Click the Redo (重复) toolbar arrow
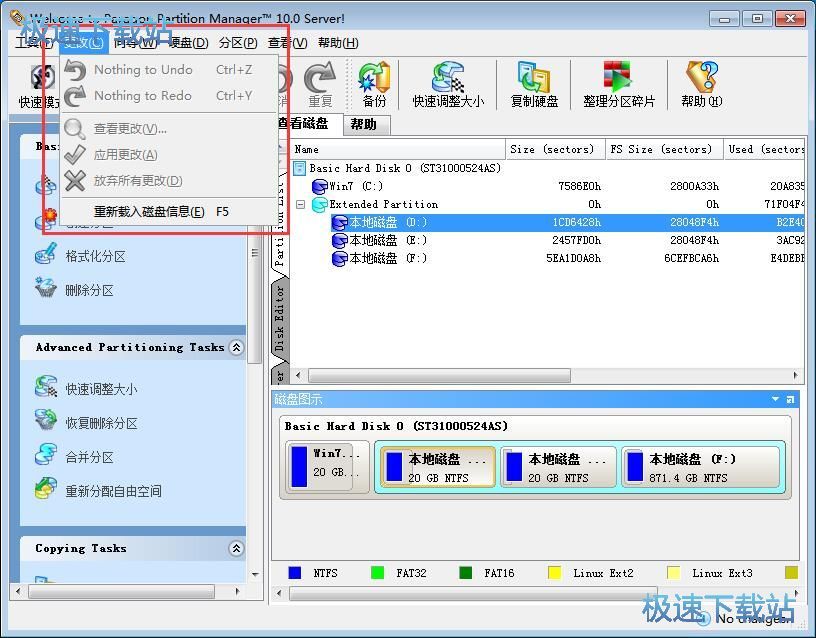 point(320,77)
